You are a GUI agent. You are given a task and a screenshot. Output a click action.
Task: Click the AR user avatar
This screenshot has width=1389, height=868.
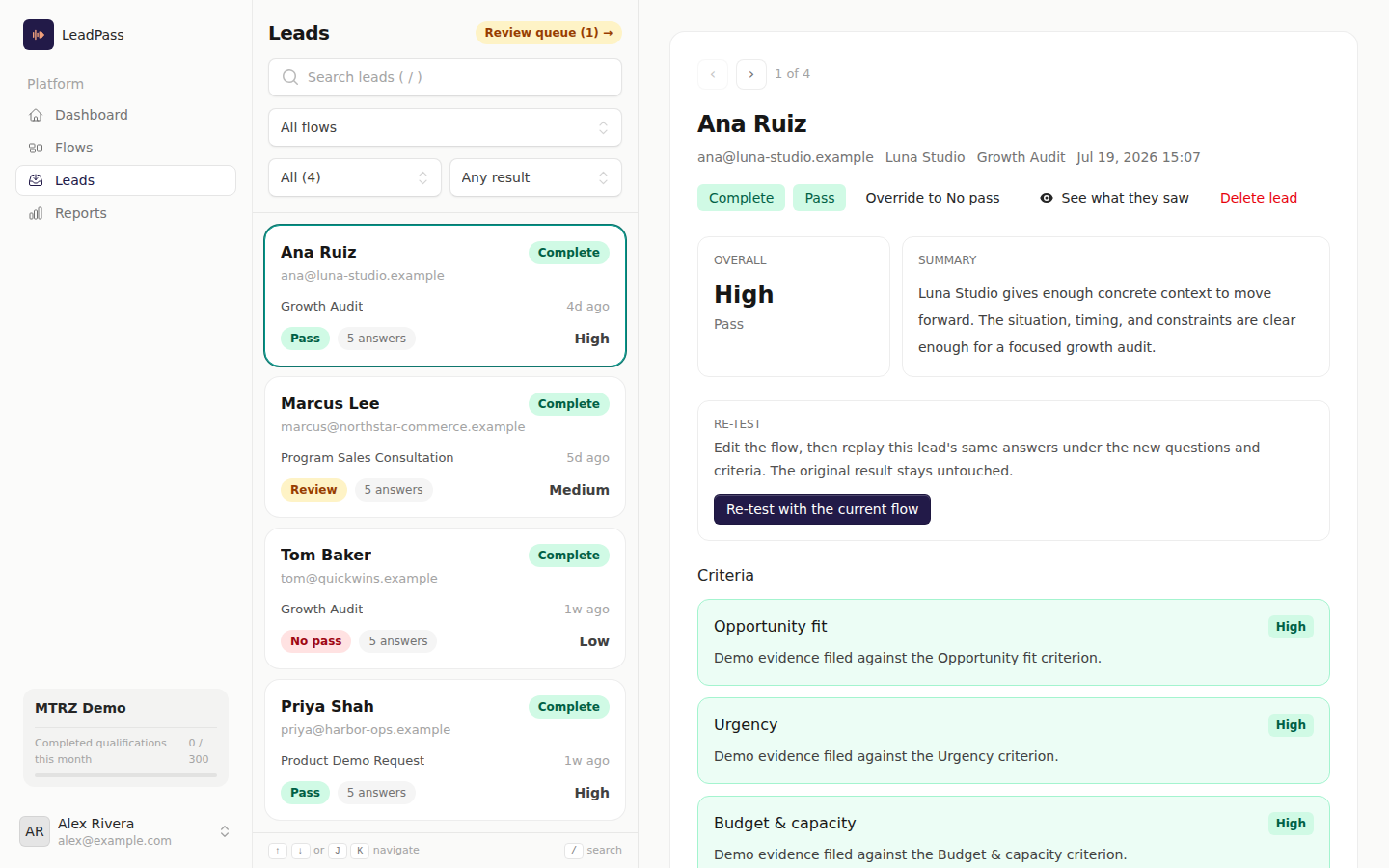pyautogui.click(x=35, y=831)
